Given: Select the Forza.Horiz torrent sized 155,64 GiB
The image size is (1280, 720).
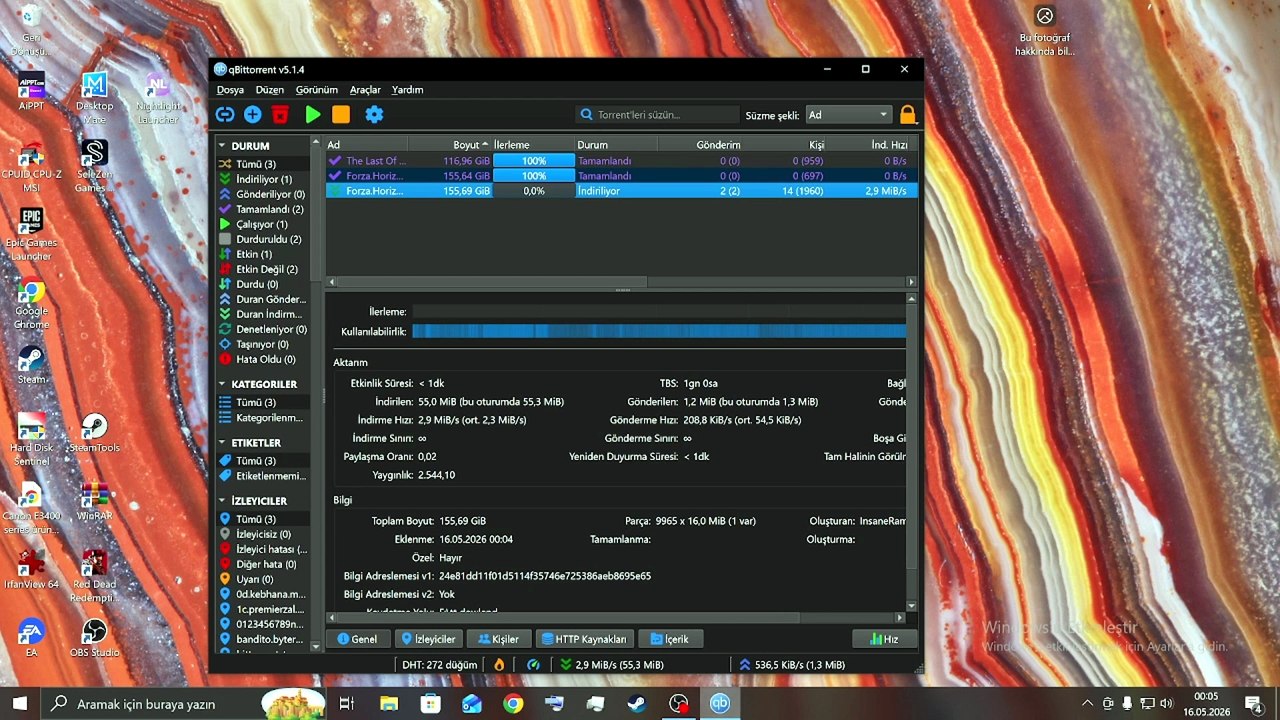Looking at the screenshot, I should click(621, 176).
